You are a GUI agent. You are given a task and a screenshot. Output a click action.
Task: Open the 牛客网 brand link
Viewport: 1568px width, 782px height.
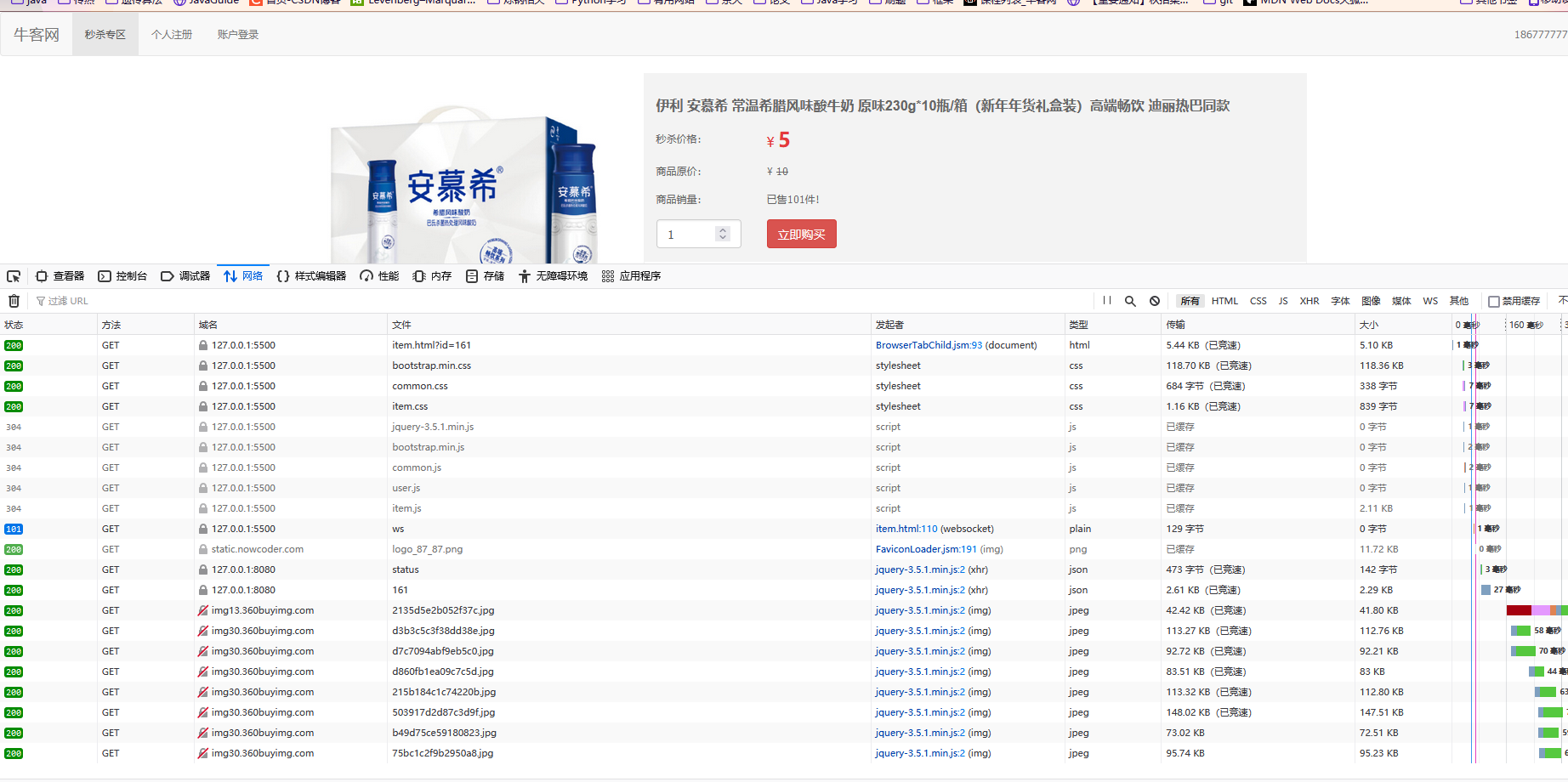click(37, 35)
